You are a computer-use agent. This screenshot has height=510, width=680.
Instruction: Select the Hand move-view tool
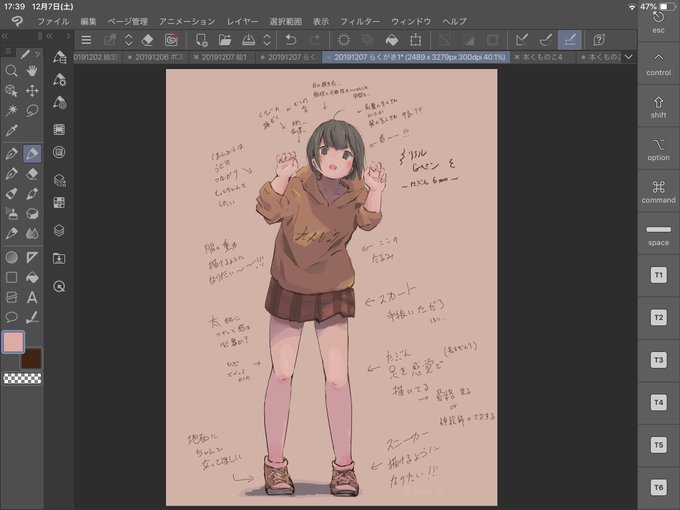point(32,71)
